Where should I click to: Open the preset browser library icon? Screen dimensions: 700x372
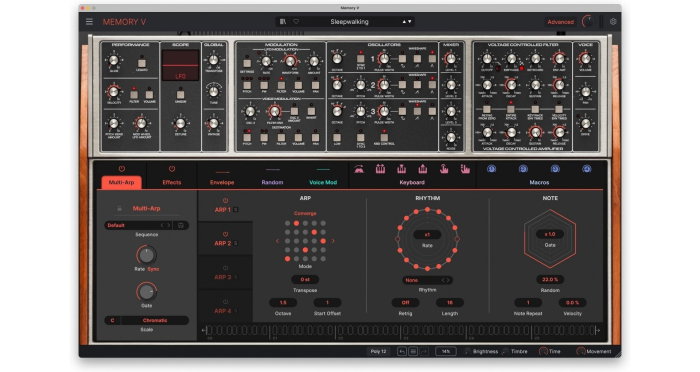point(283,21)
